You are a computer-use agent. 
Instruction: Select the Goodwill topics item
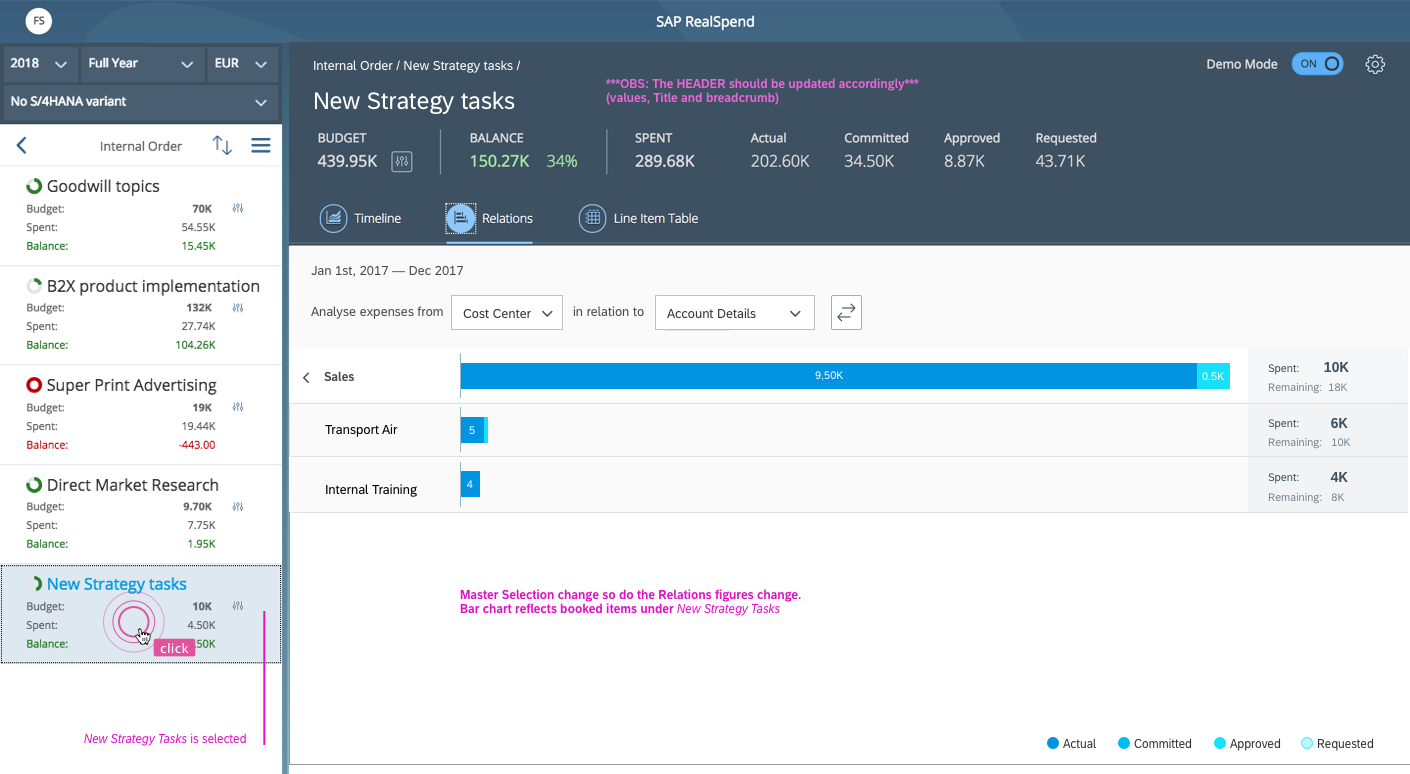(x=140, y=215)
